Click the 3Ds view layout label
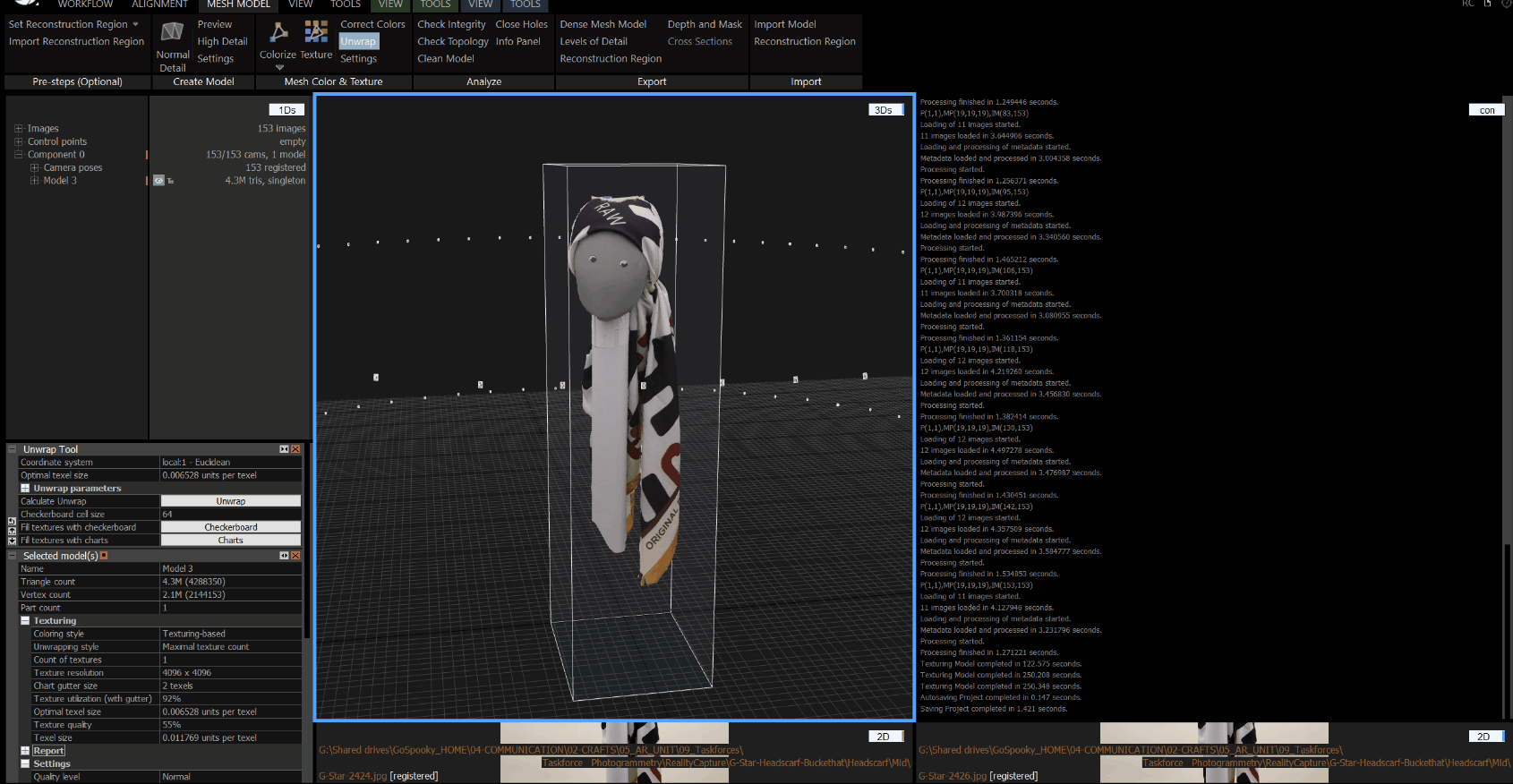The height and width of the screenshot is (784, 1513). [884, 110]
